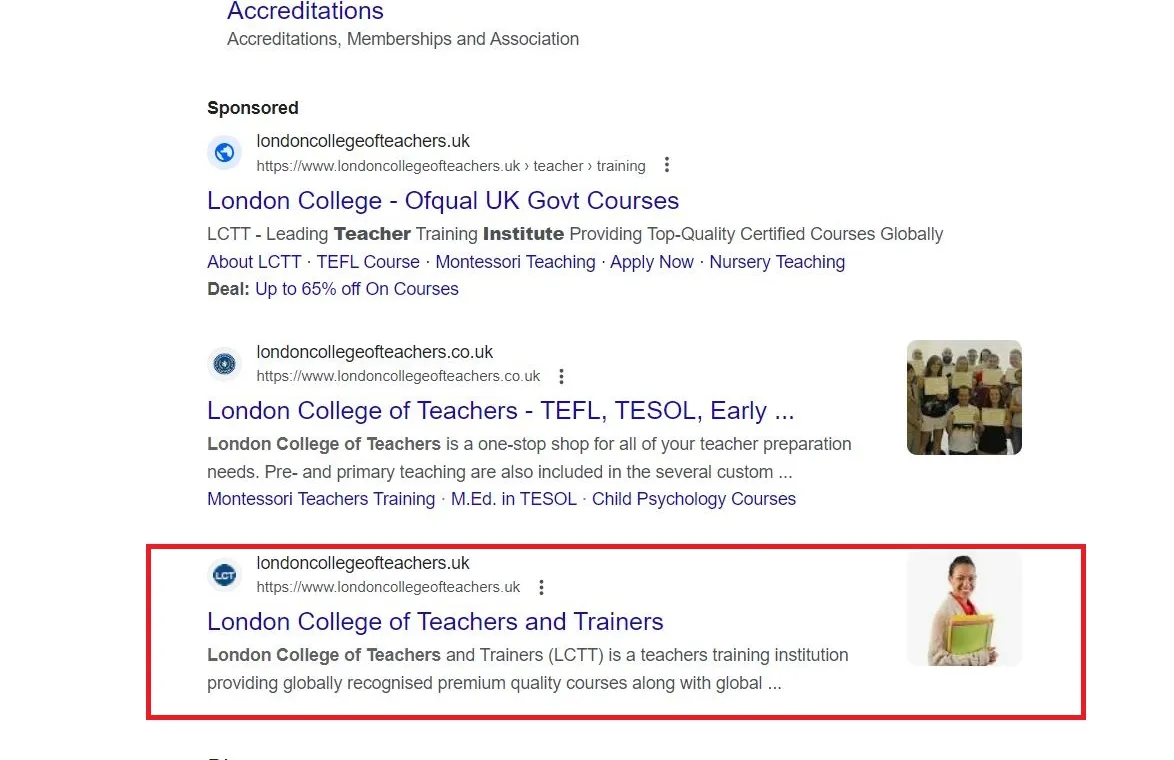Viewport: 1174px width, 760px height.
Task: Open London College of Teachers - TEFL, TESOL title
Action: pos(500,411)
